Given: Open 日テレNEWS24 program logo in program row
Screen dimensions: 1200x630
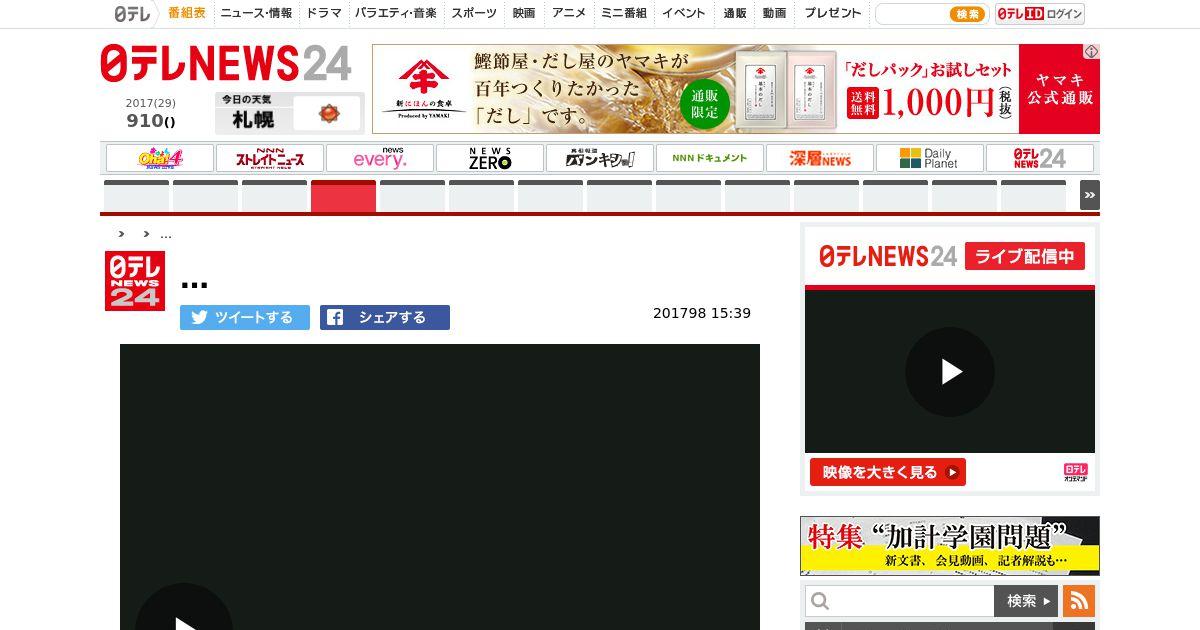Looking at the screenshot, I should [x=1040, y=158].
